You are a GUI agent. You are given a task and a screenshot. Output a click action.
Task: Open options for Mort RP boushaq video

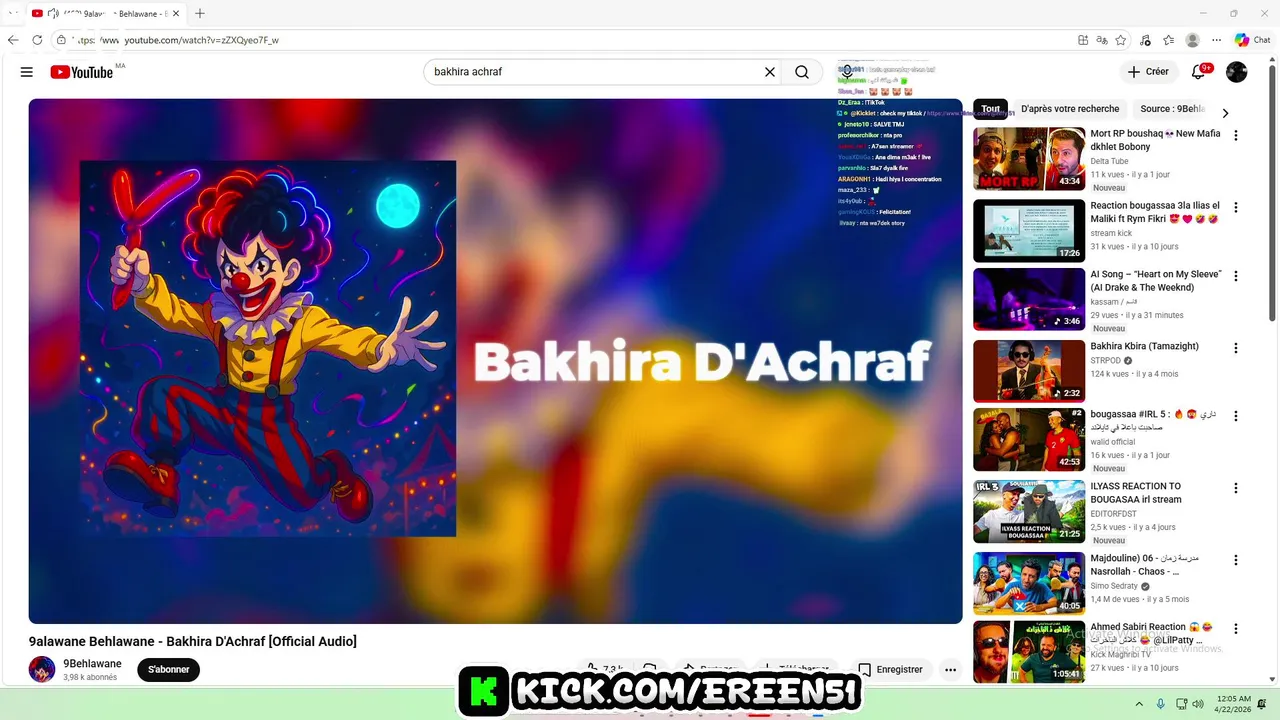coord(1236,135)
